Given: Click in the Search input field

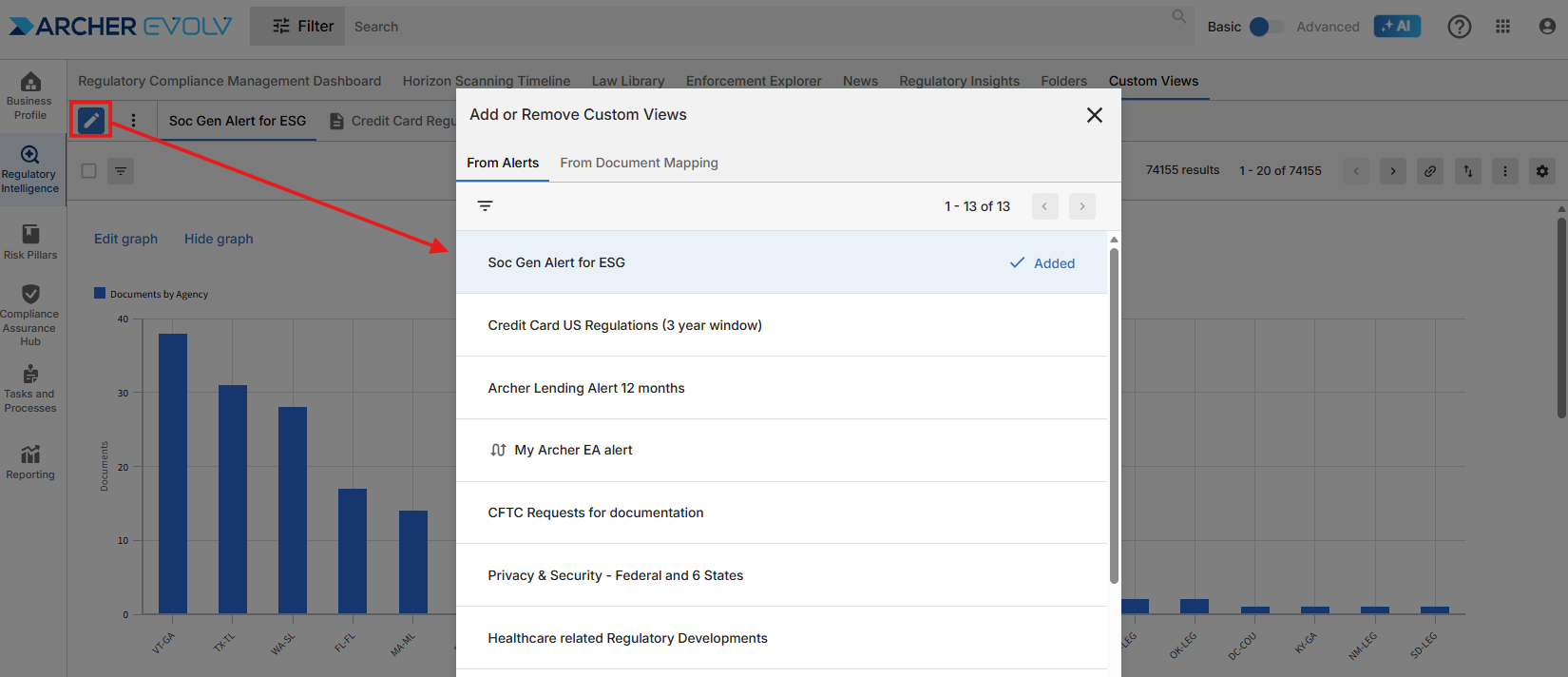Looking at the screenshot, I should (760, 27).
